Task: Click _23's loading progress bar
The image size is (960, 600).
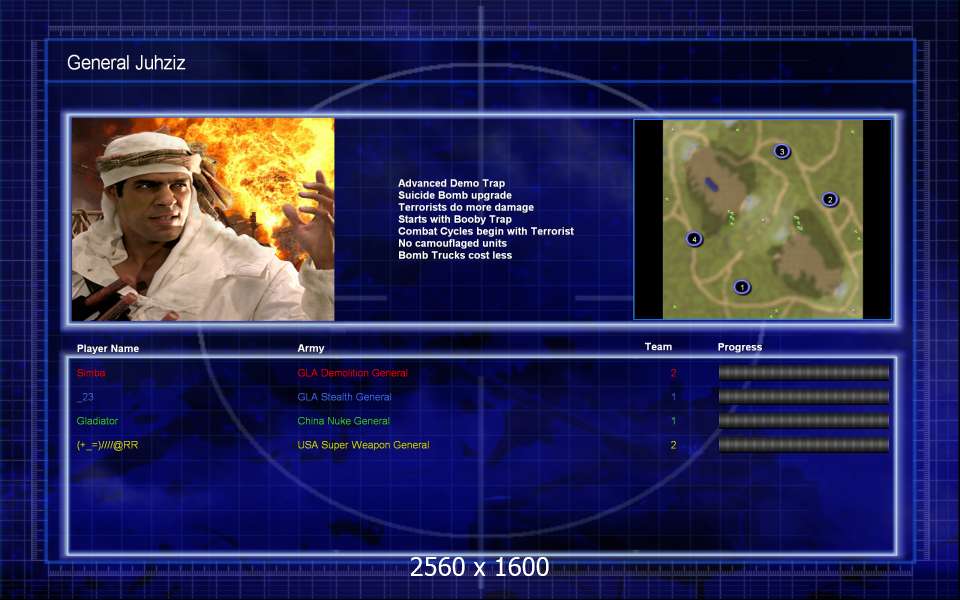Action: [x=803, y=397]
